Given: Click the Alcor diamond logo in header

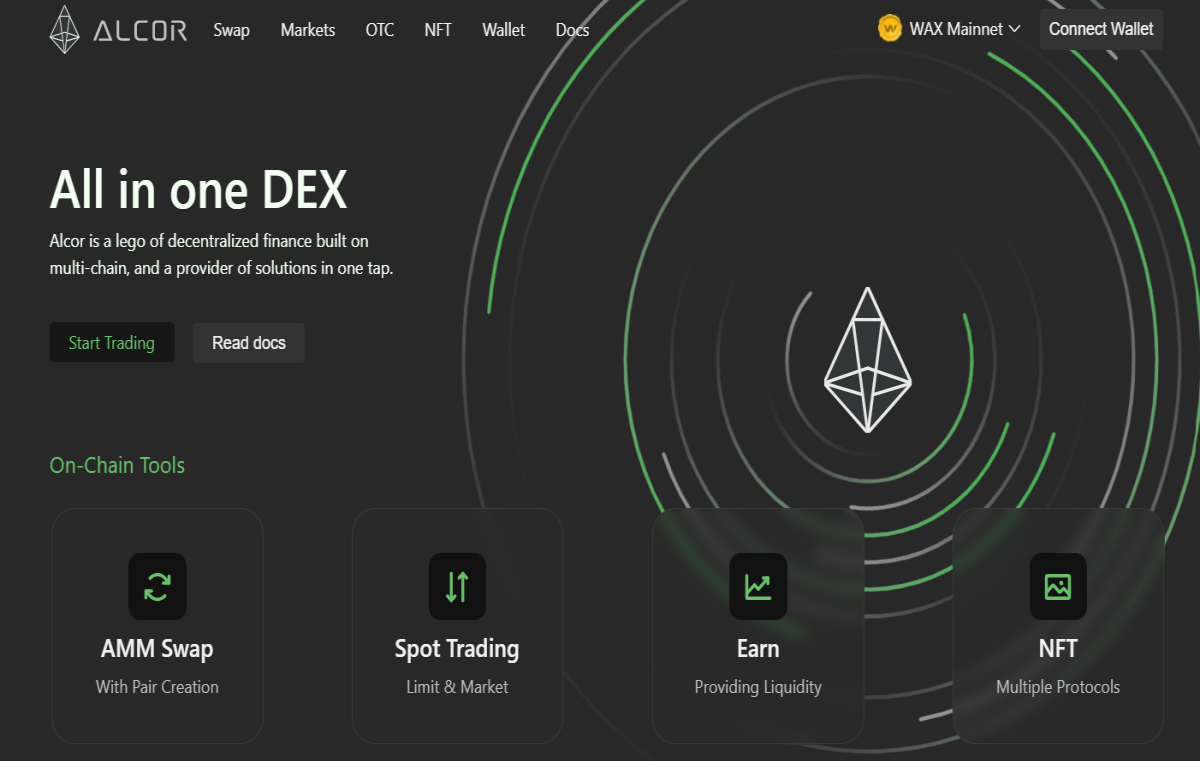Looking at the screenshot, I should tap(65, 29).
